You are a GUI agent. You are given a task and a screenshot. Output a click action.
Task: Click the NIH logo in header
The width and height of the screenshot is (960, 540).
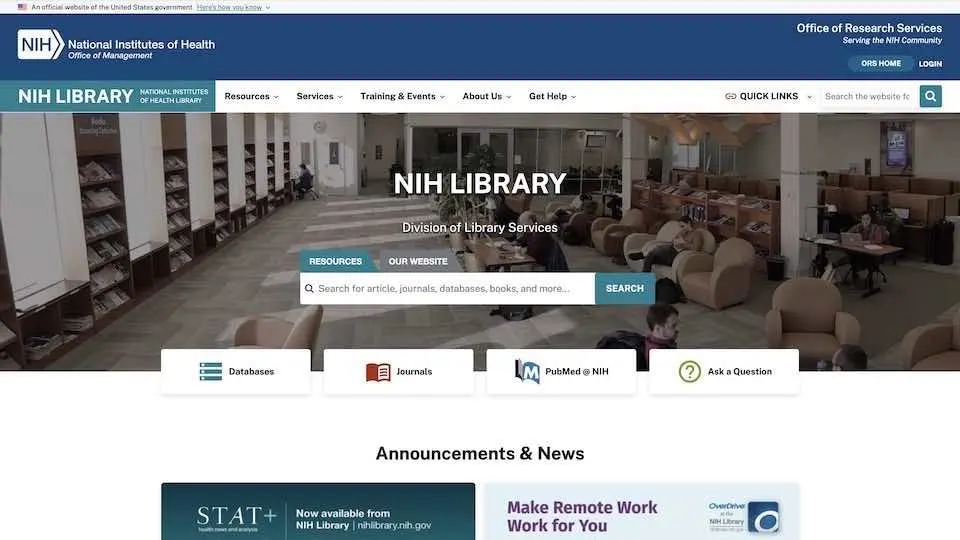(x=41, y=44)
